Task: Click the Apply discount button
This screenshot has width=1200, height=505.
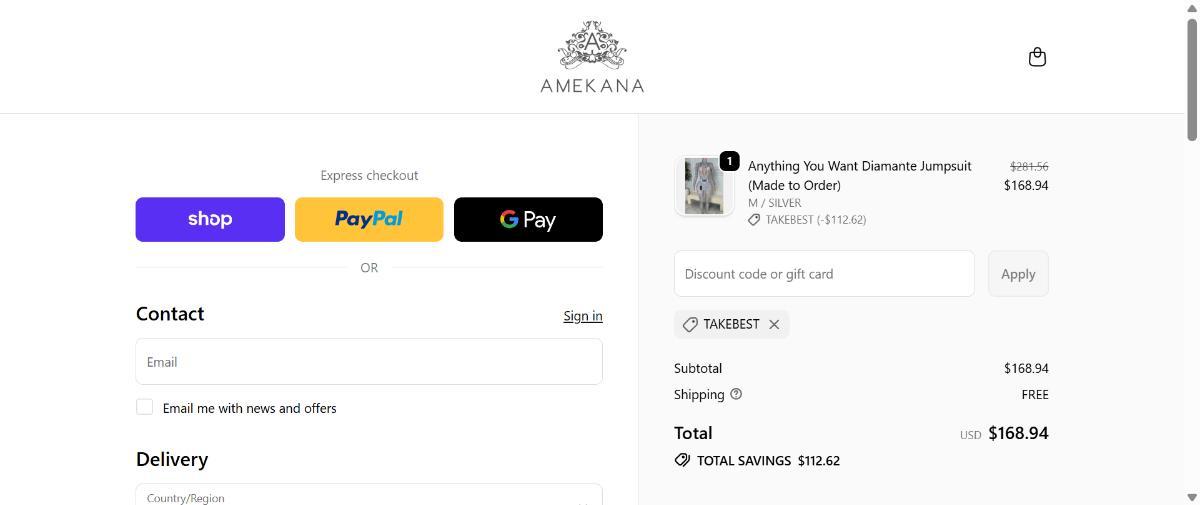Action: tap(1018, 274)
